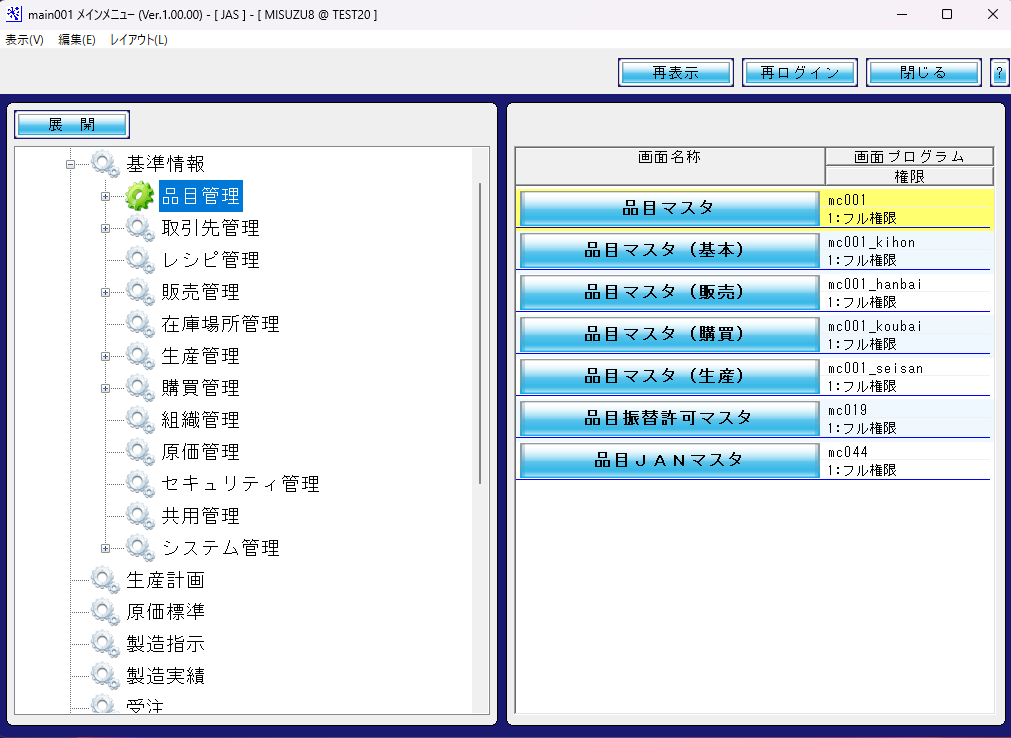Select the gear icon for 在庫場所管理
The image size is (1011, 738).
click(x=140, y=324)
